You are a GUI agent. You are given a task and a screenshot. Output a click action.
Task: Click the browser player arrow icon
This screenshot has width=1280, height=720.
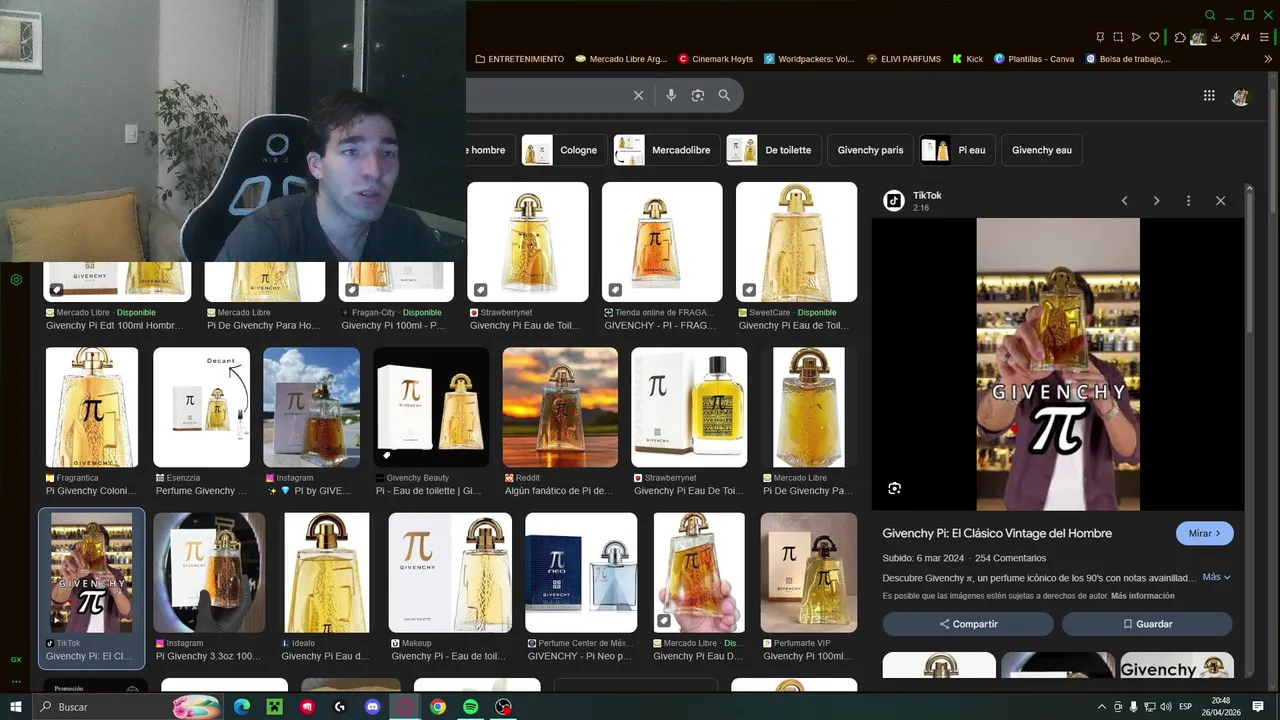[1136, 37]
